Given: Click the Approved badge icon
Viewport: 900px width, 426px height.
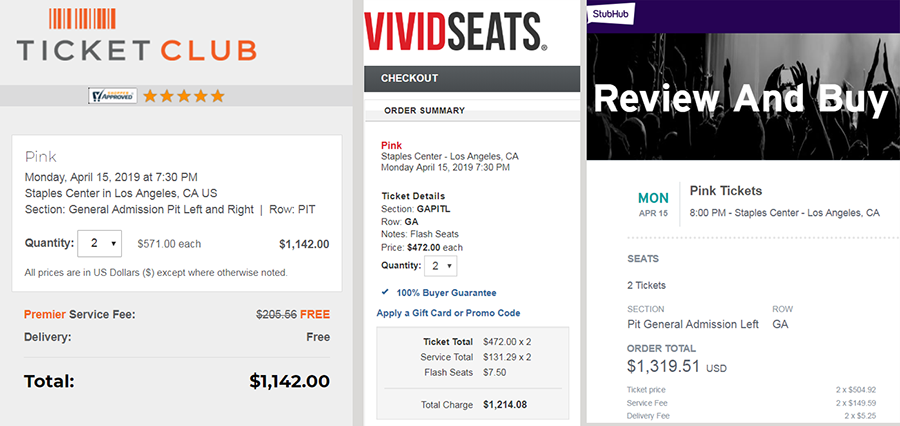Looking at the screenshot, I should coord(112,96).
